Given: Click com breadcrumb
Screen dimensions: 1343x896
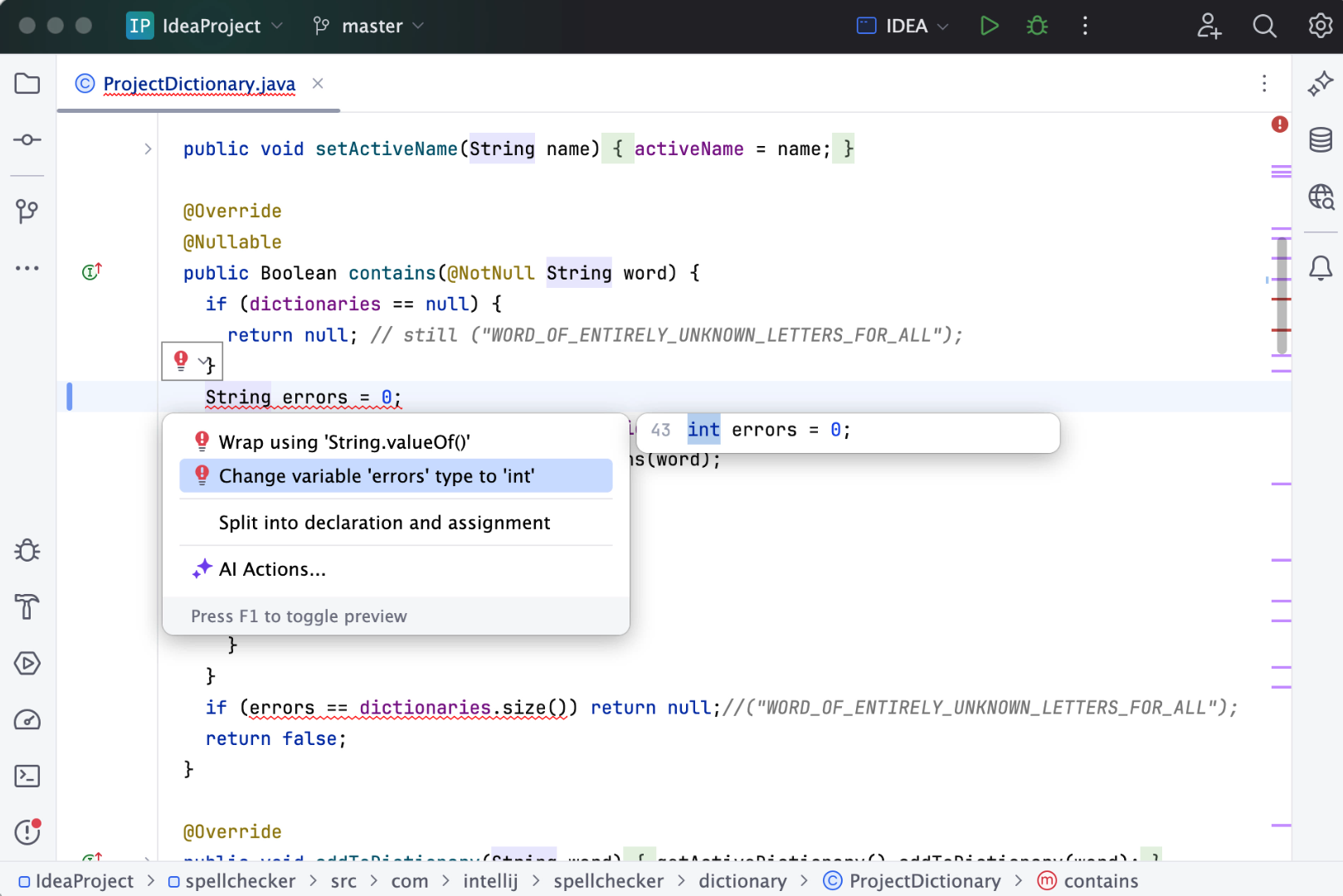Looking at the screenshot, I should (x=410, y=881).
